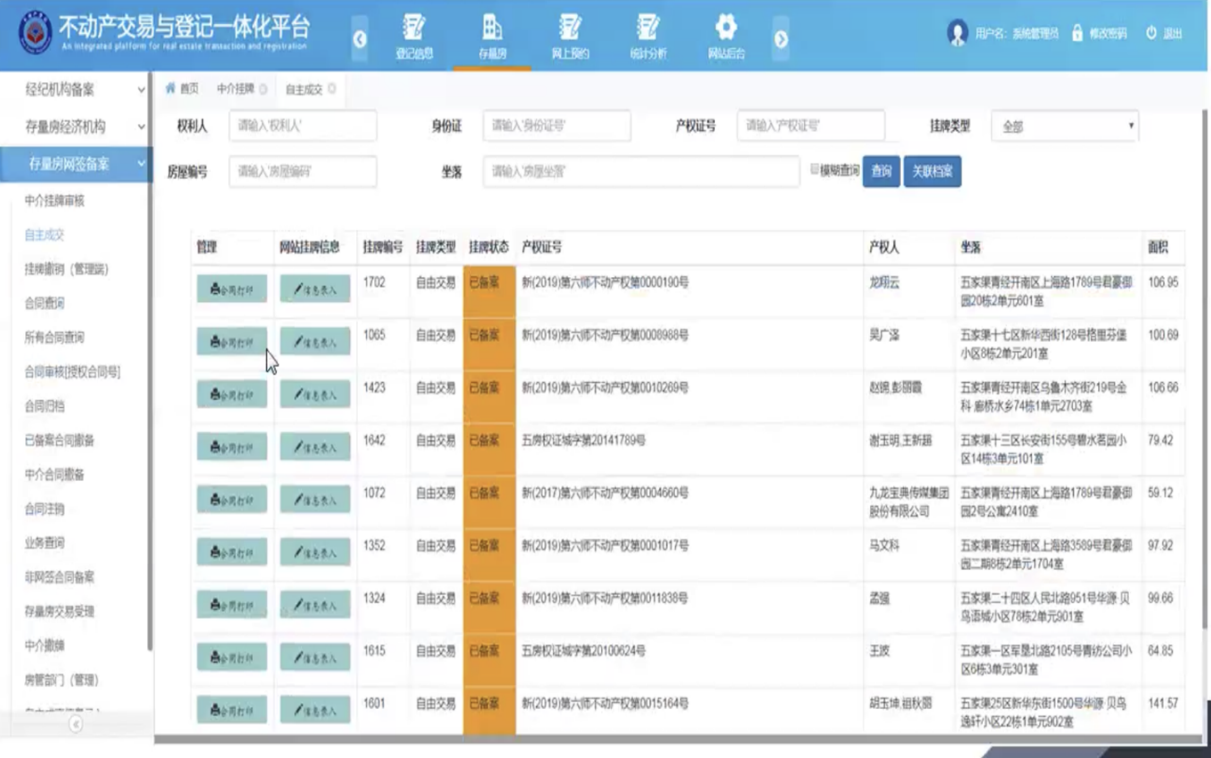The height and width of the screenshot is (758, 1211).
Task: Click the 退出 power icon
Action: pyautogui.click(x=1151, y=33)
